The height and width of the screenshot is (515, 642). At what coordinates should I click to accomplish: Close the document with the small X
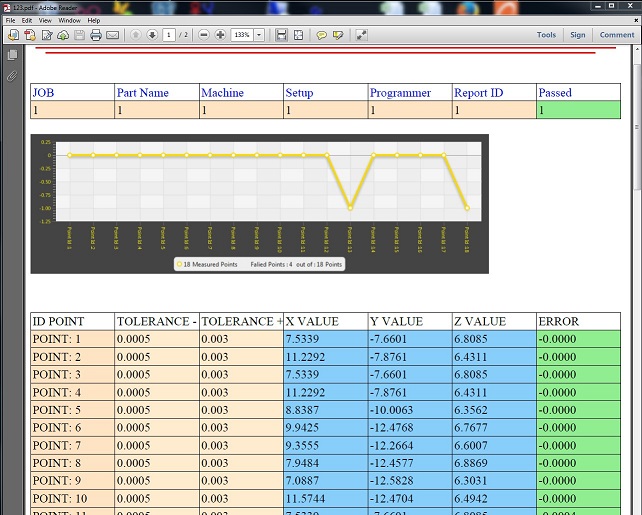coord(636,20)
